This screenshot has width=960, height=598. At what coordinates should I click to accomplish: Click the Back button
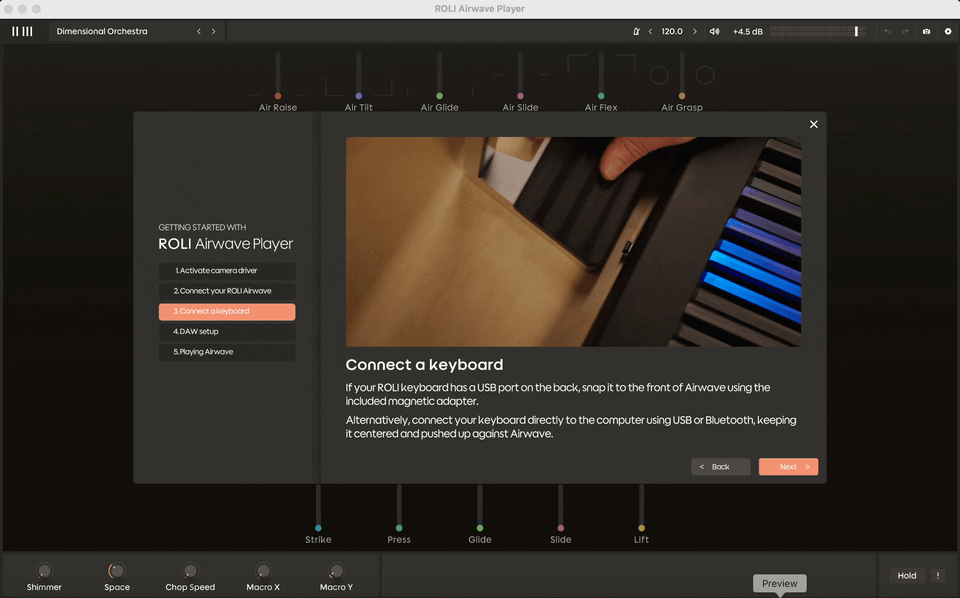pyautogui.click(x=721, y=466)
